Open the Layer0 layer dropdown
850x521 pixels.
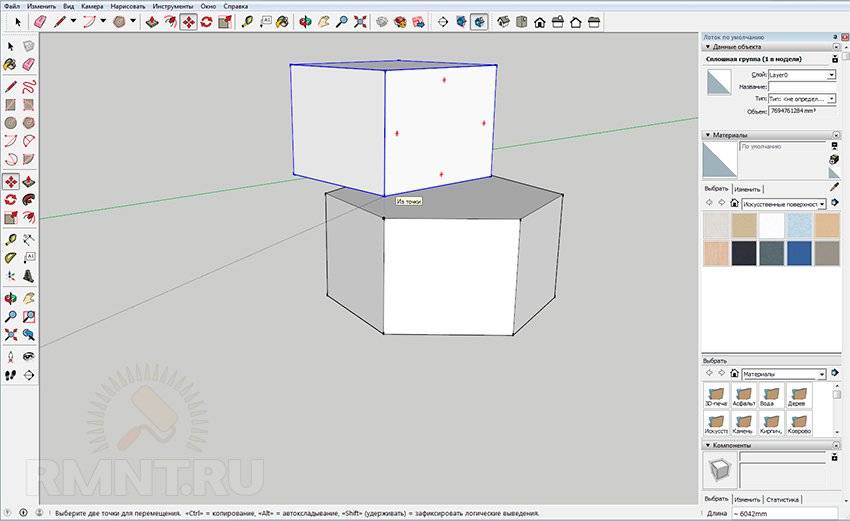coord(830,75)
